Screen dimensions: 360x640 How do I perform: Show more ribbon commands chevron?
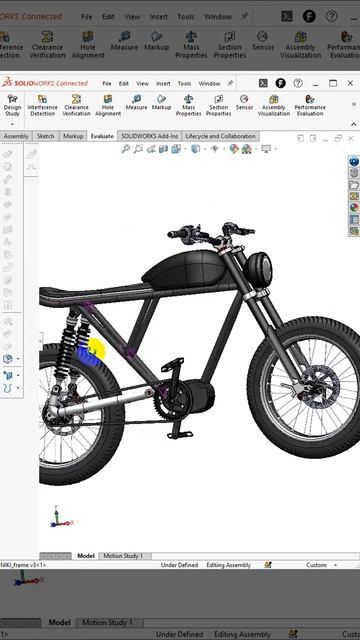coord(353,104)
